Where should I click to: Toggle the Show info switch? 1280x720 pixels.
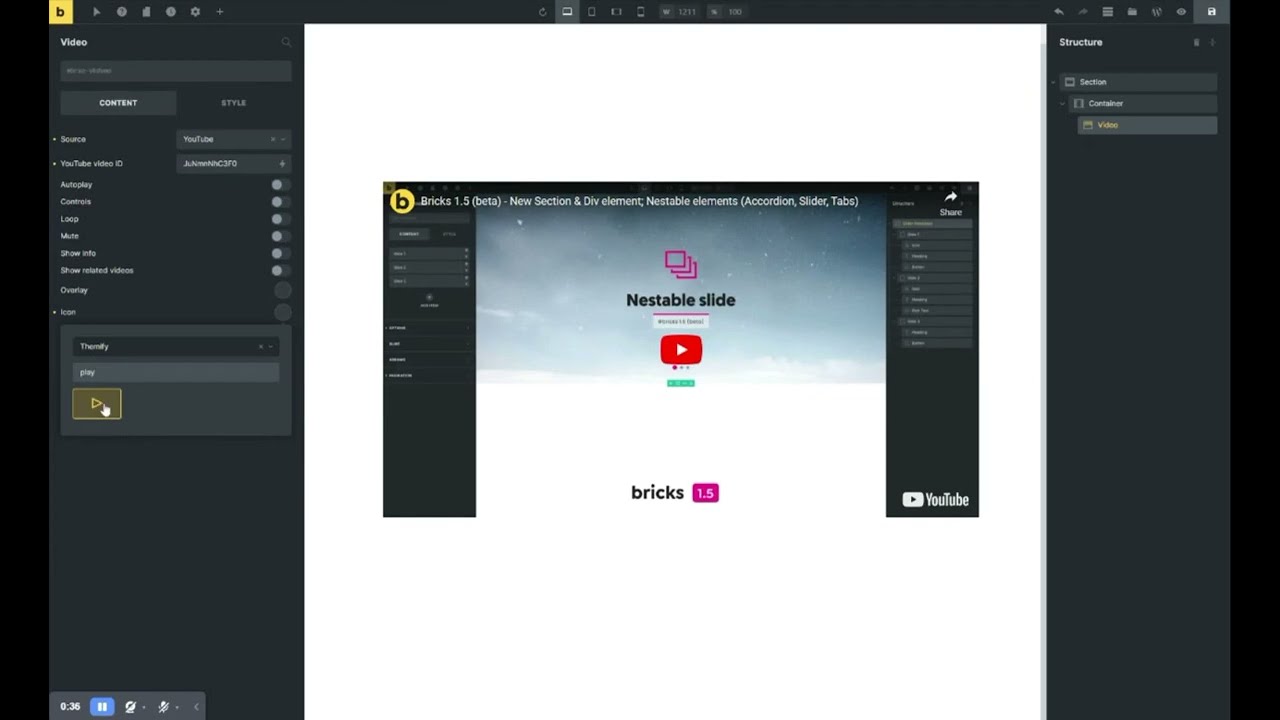click(x=281, y=253)
